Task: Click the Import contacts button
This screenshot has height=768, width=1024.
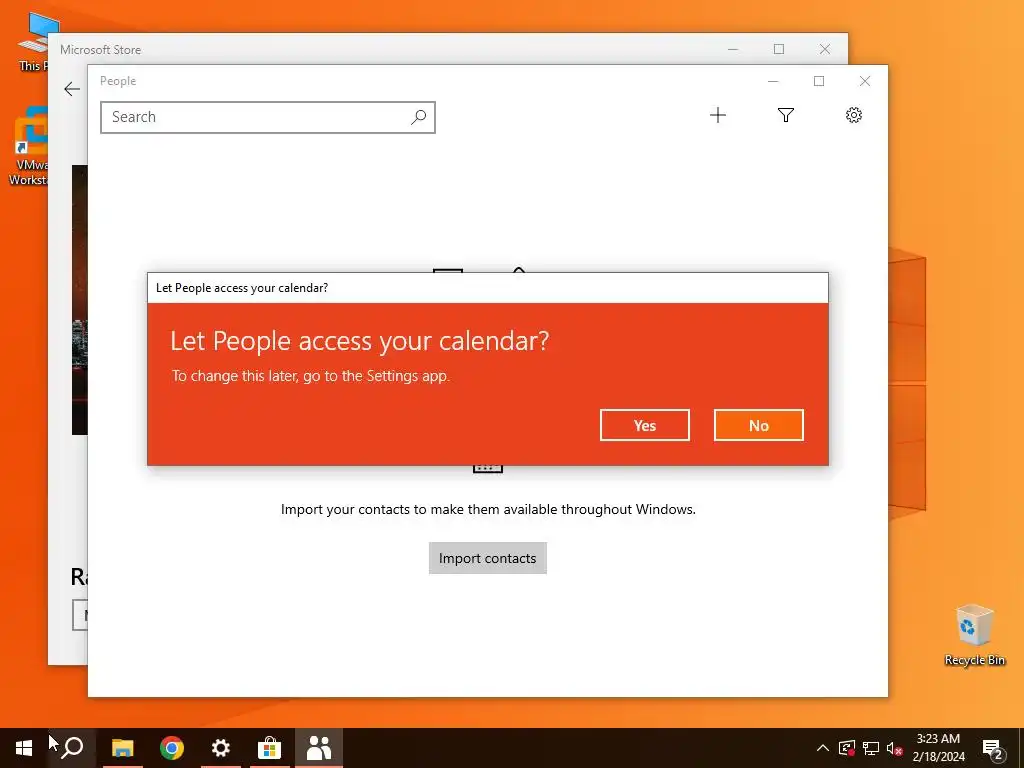Action: click(488, 558)
